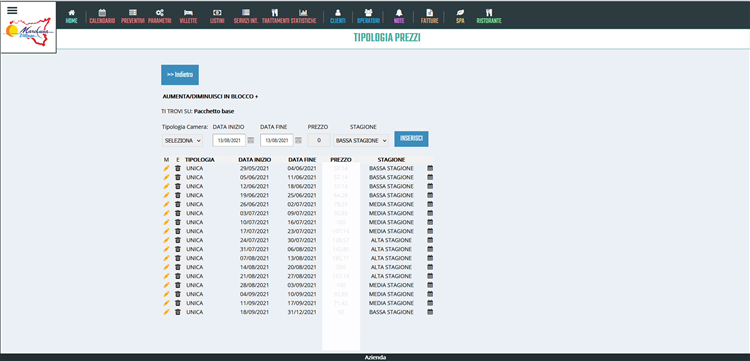Open SPA section
The height and width of the screenshot is (361, 750).
coord(460,17)
